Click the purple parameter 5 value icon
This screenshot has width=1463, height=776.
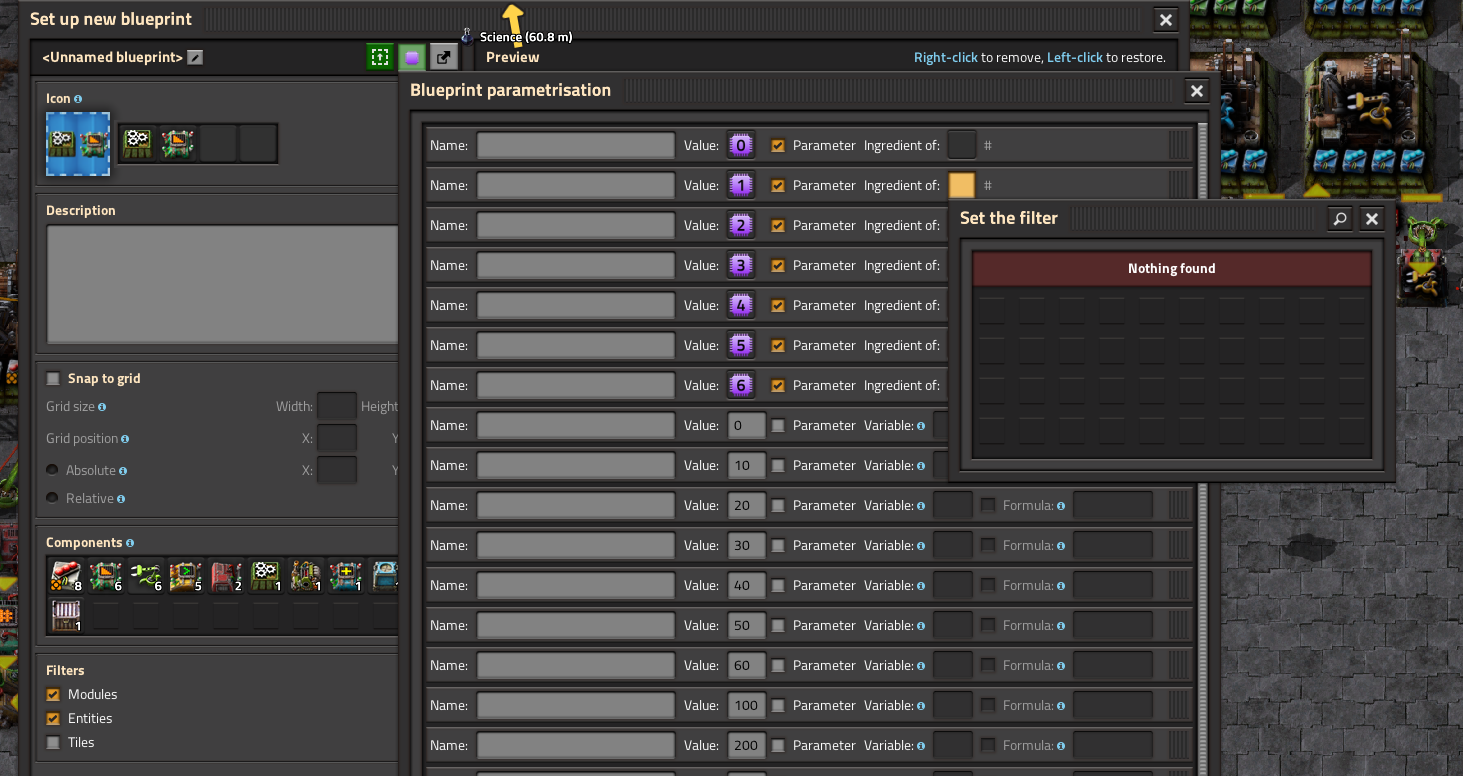741,345
